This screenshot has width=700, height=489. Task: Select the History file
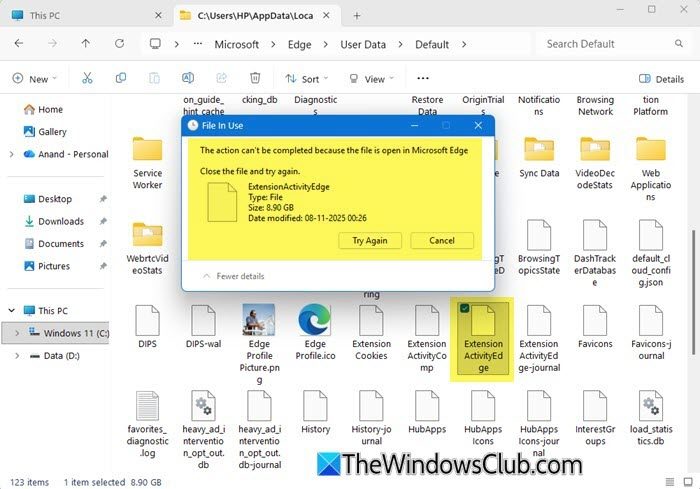(315, 412)
